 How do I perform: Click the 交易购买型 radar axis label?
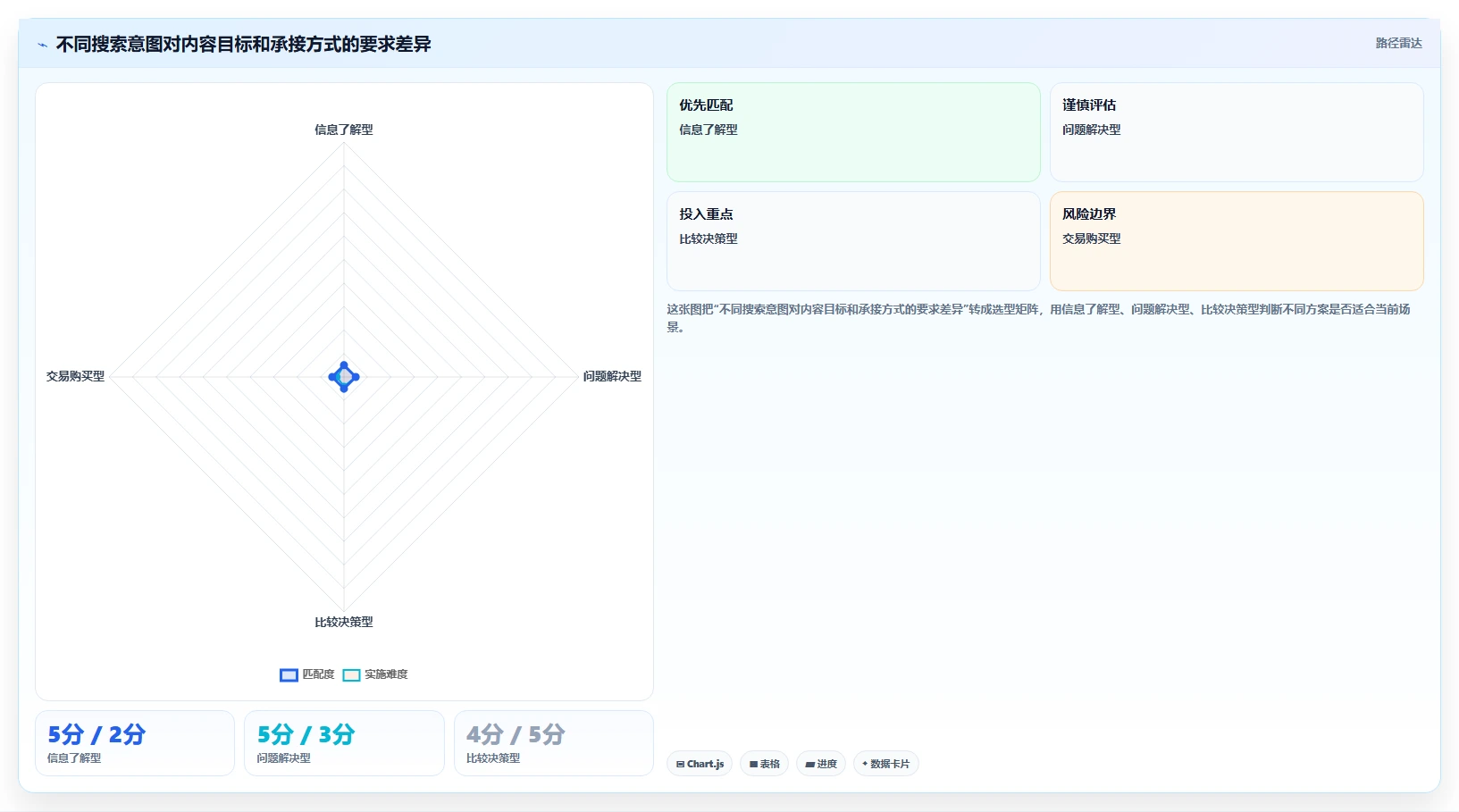click(76, 376)
